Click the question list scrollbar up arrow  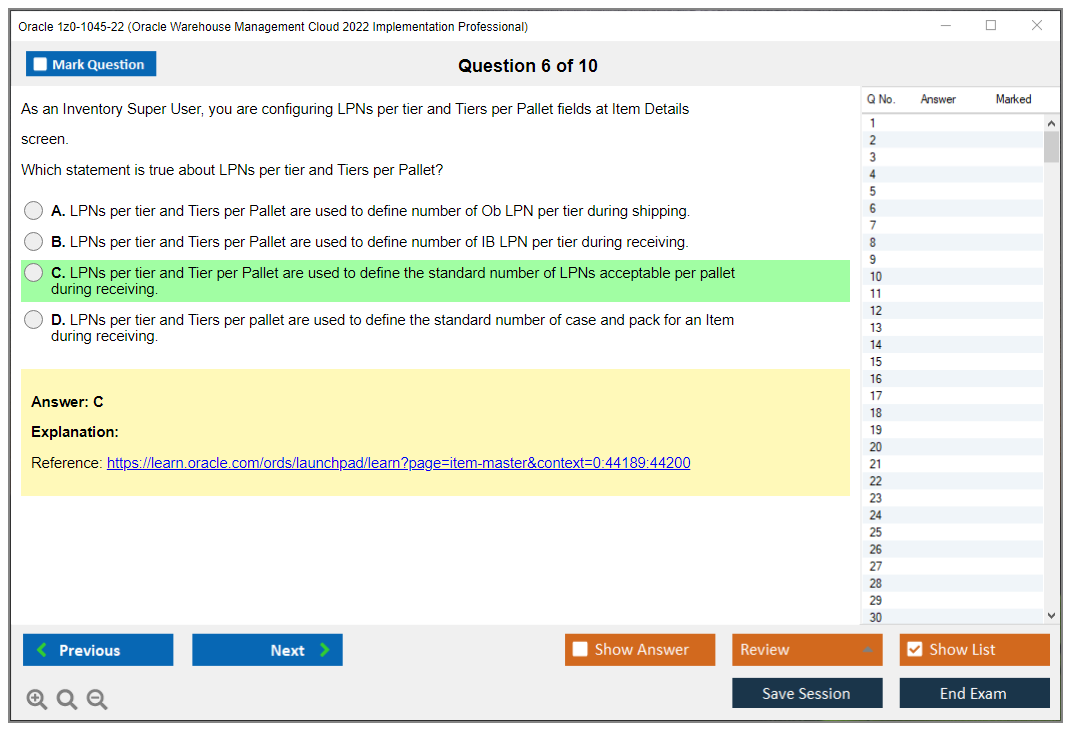1050,120
